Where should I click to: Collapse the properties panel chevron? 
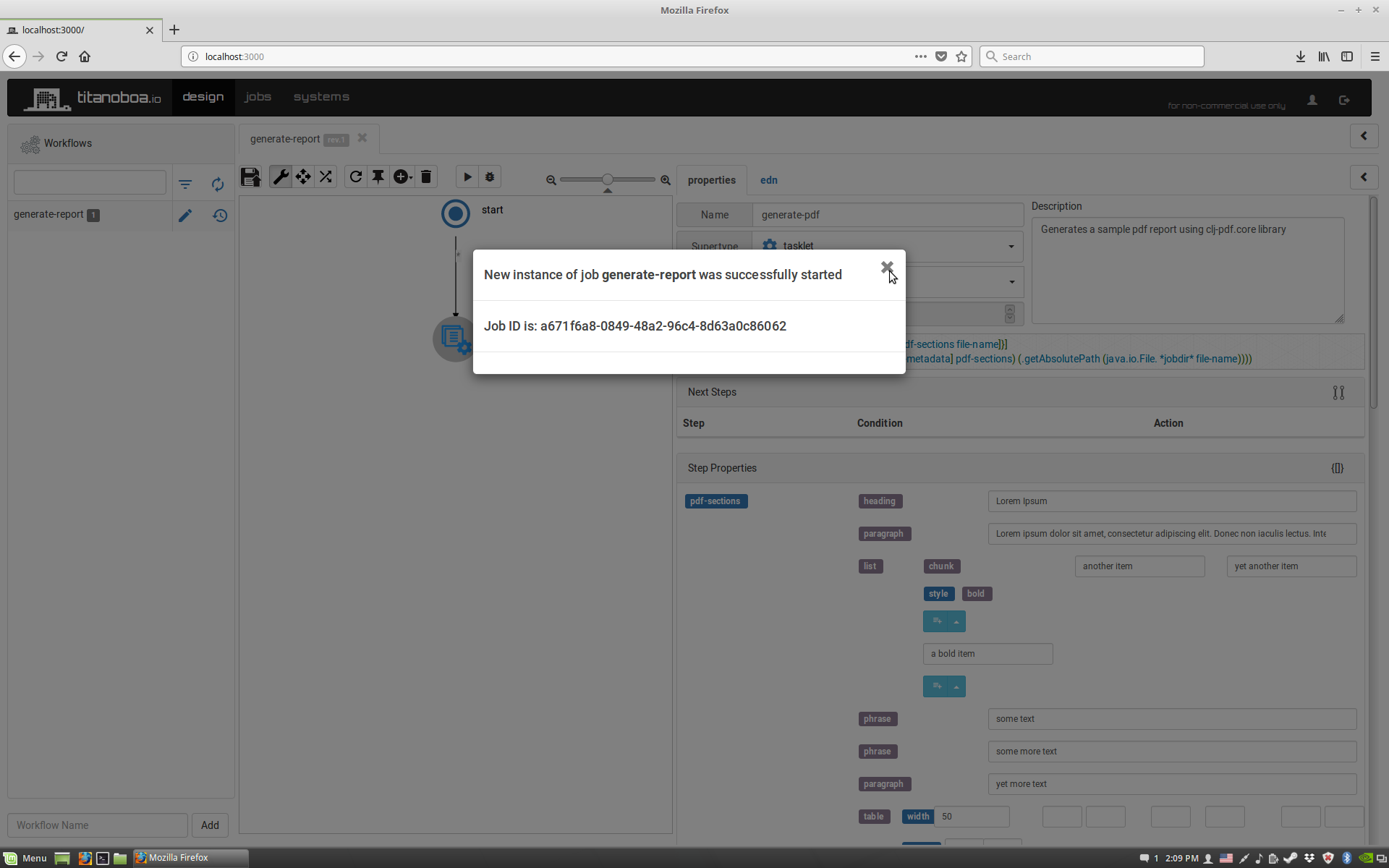click(1364, 177)
